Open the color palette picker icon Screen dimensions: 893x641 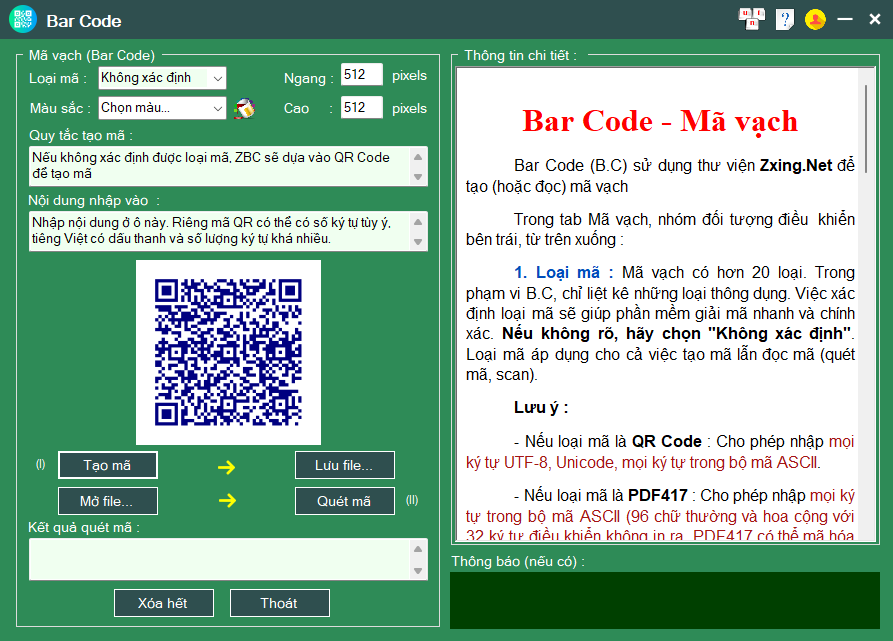point(245,108)
